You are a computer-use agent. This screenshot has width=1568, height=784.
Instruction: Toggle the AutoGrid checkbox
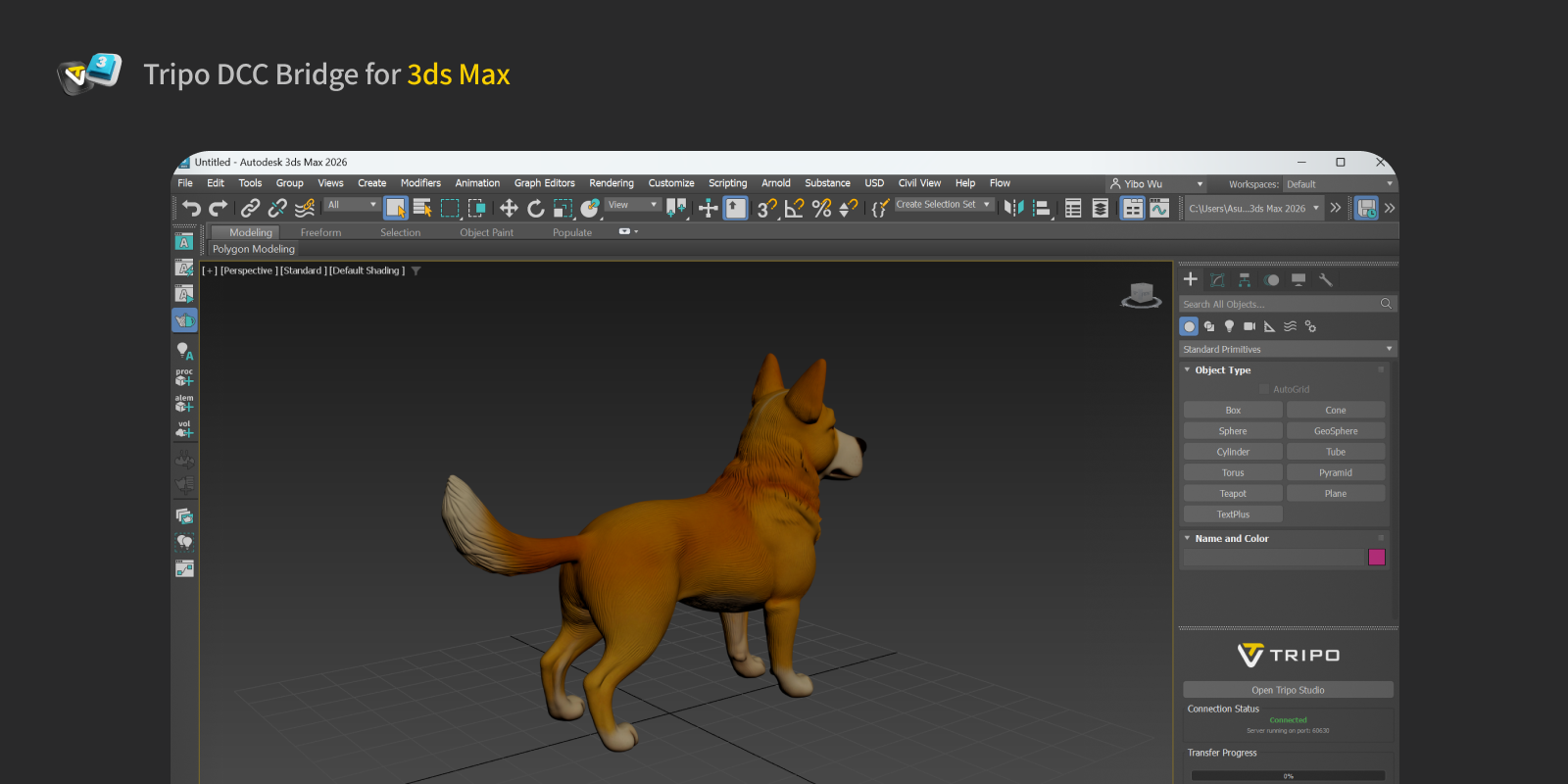tap(1264, 389)
